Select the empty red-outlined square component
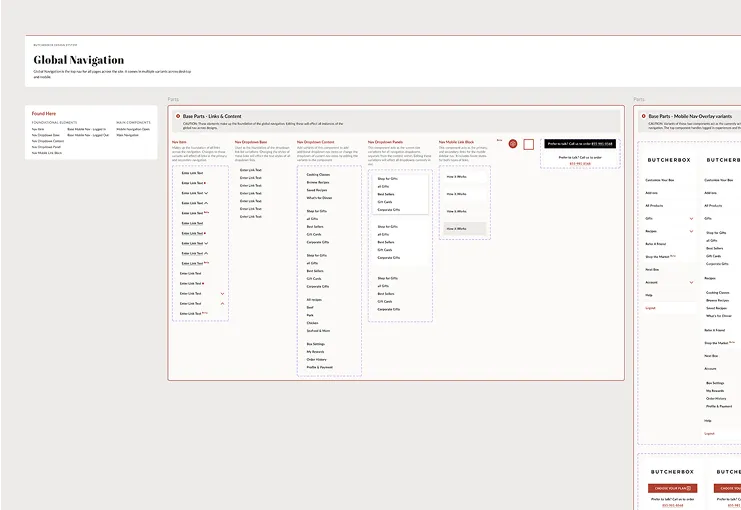Screen dimensions: 741x510 pos(529,144)
